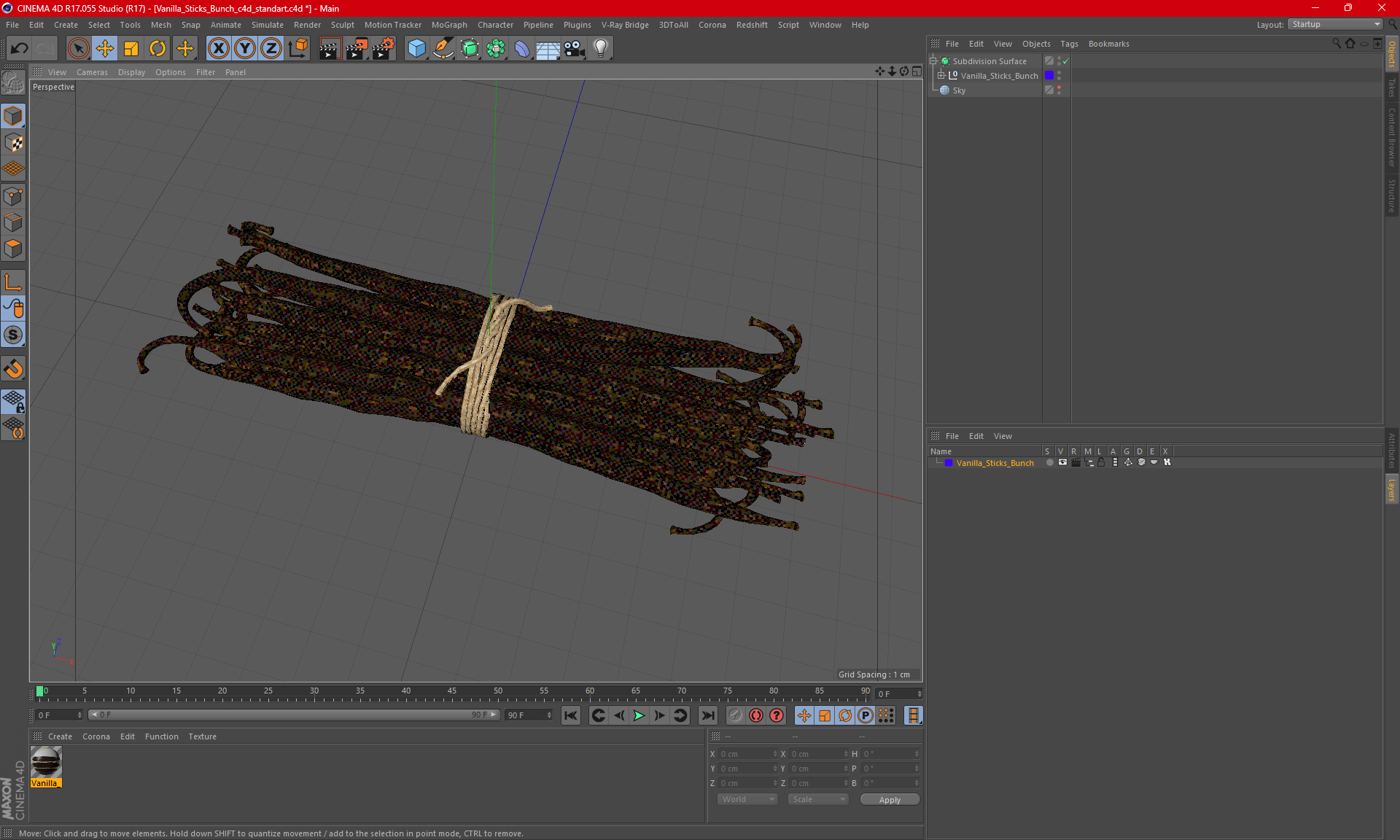Add a Light object
This screenshot has width=1400, height=840.
point(601,49)
